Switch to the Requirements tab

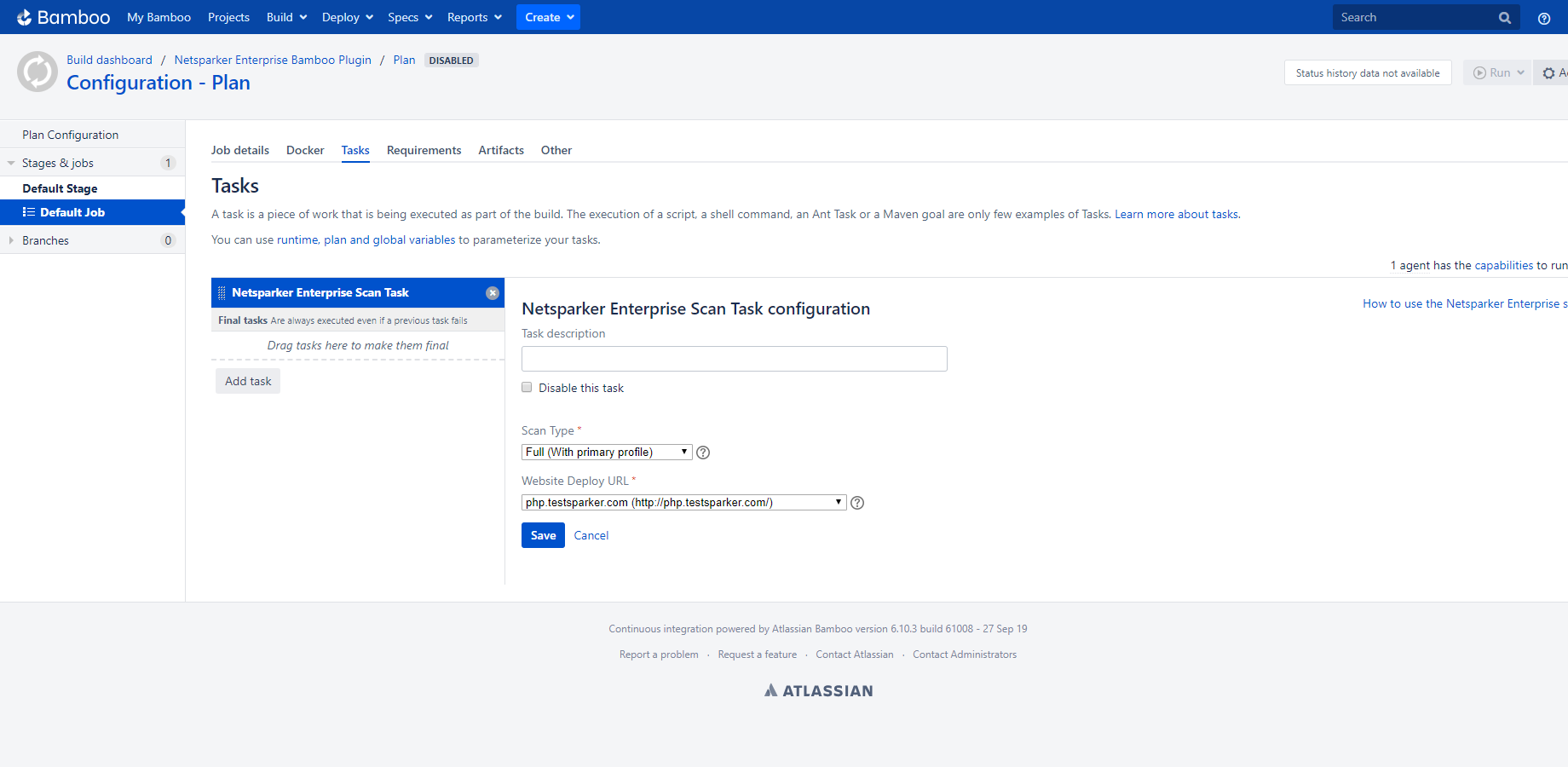[424, 150]
